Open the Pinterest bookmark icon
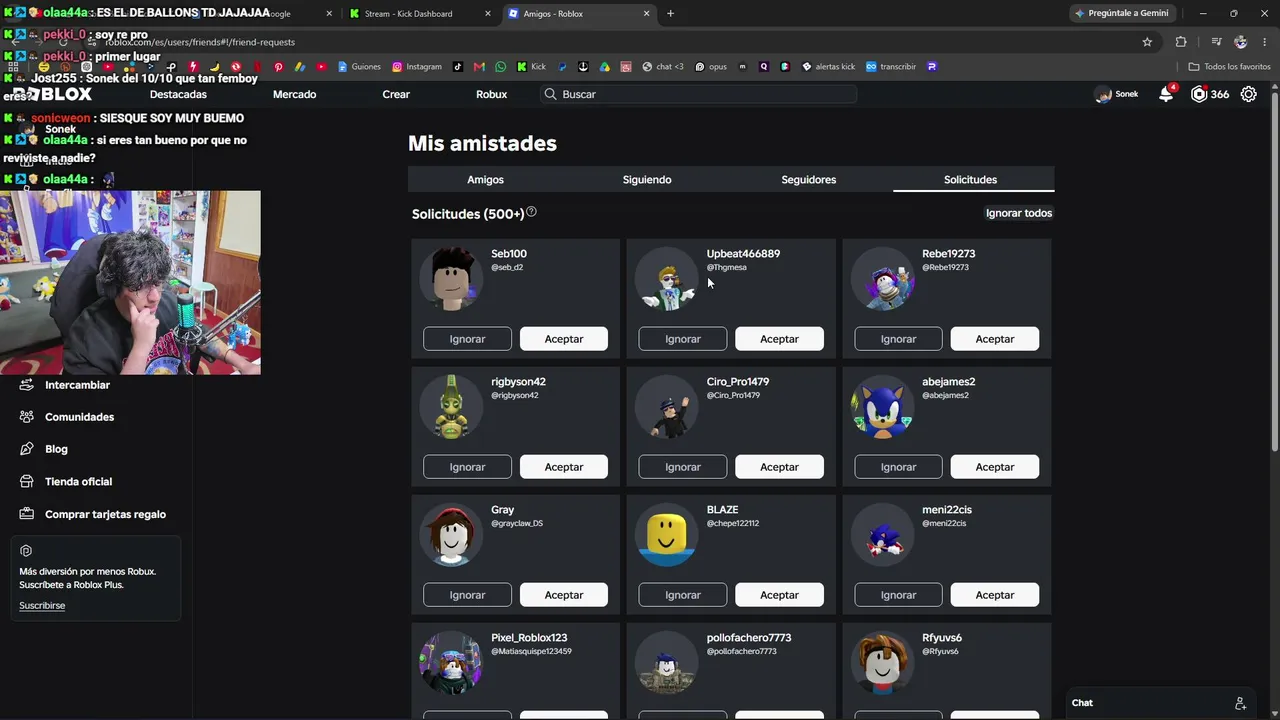The image size is (1280, 720). pyautogui.click(x=278, y=67)
